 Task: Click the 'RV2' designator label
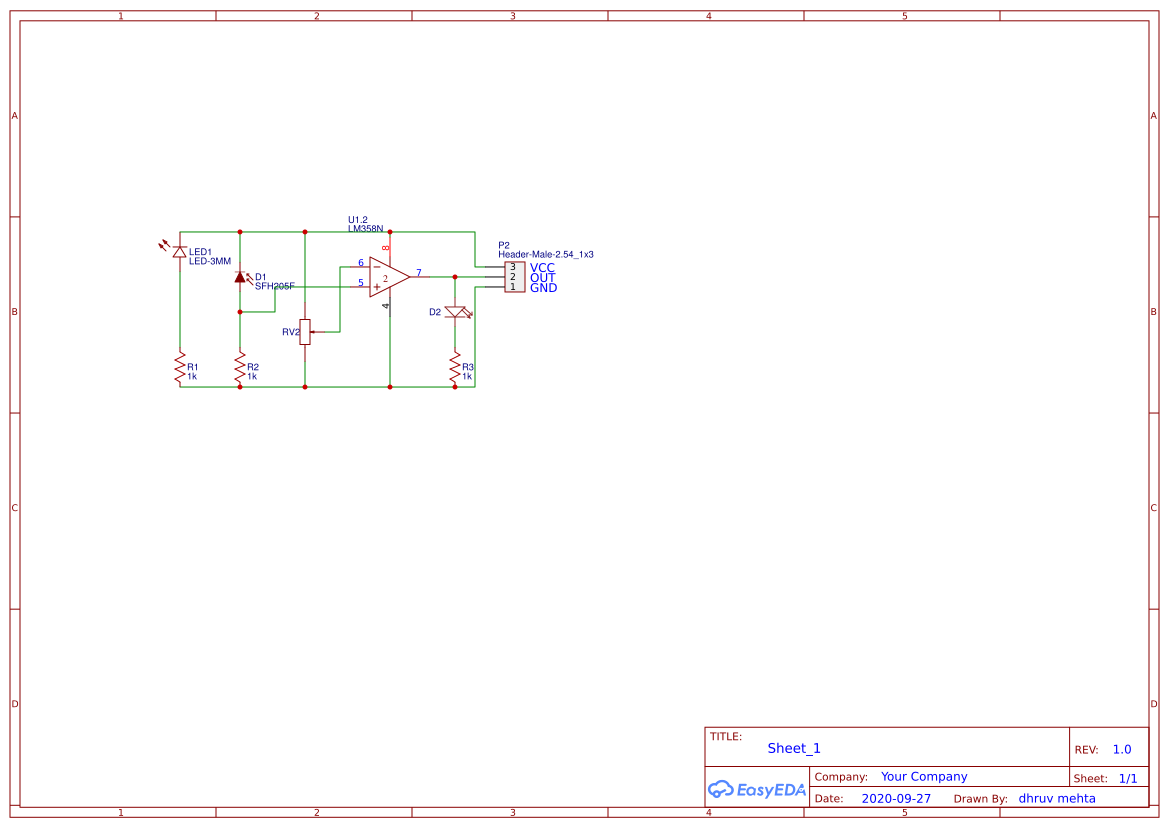click(291, 332)
